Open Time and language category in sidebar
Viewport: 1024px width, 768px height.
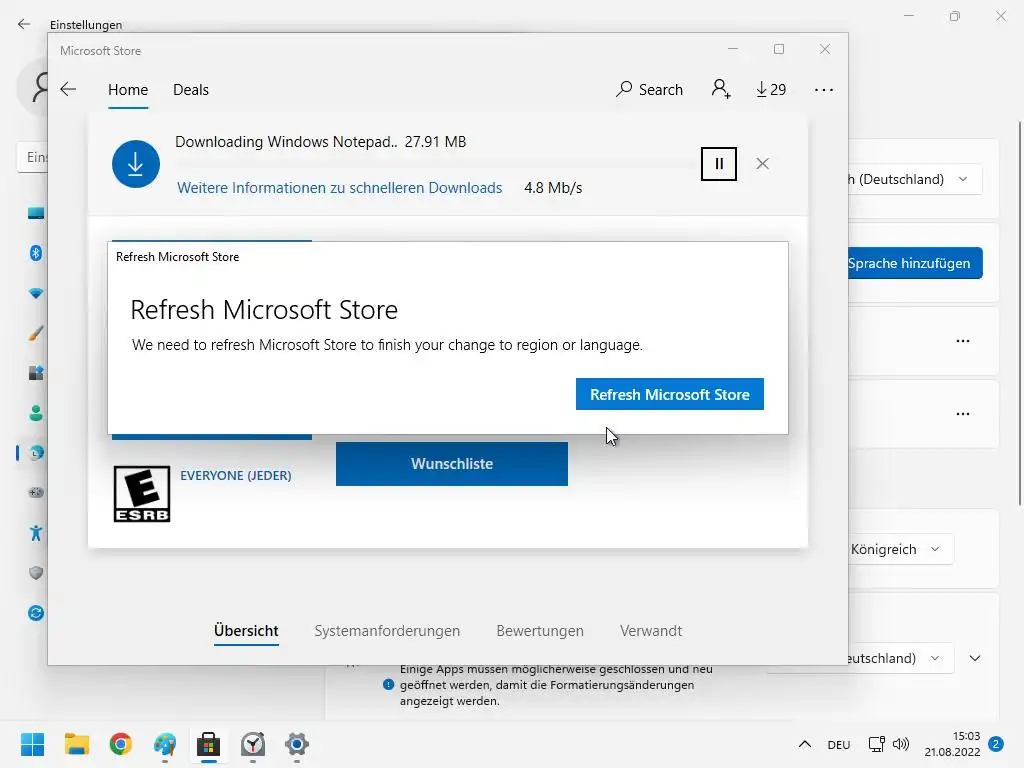pyautogui.click(x=36, y=453)
